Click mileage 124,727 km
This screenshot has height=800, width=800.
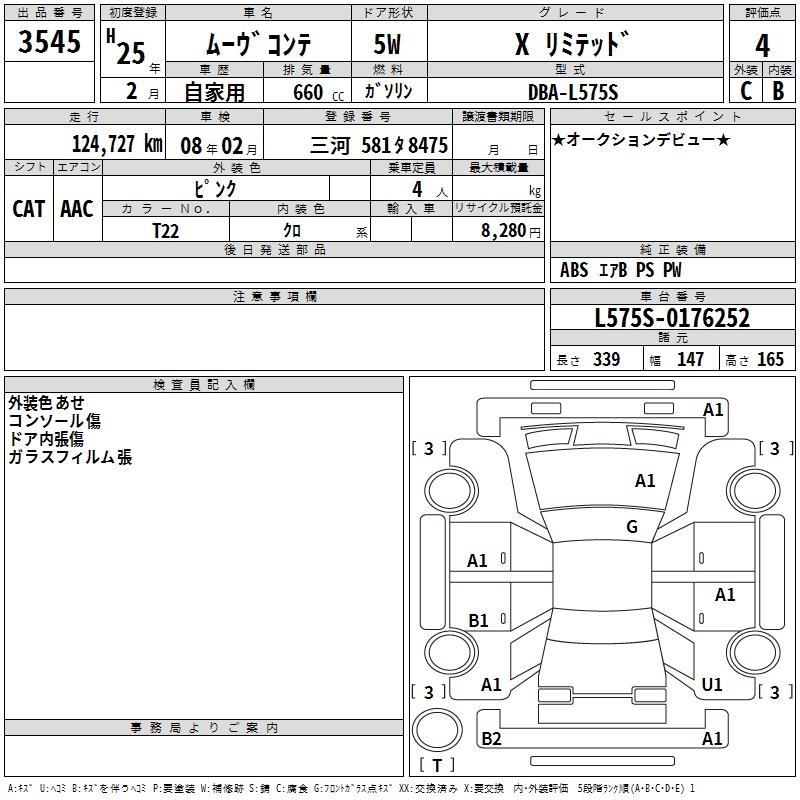(x=117, y=144)
